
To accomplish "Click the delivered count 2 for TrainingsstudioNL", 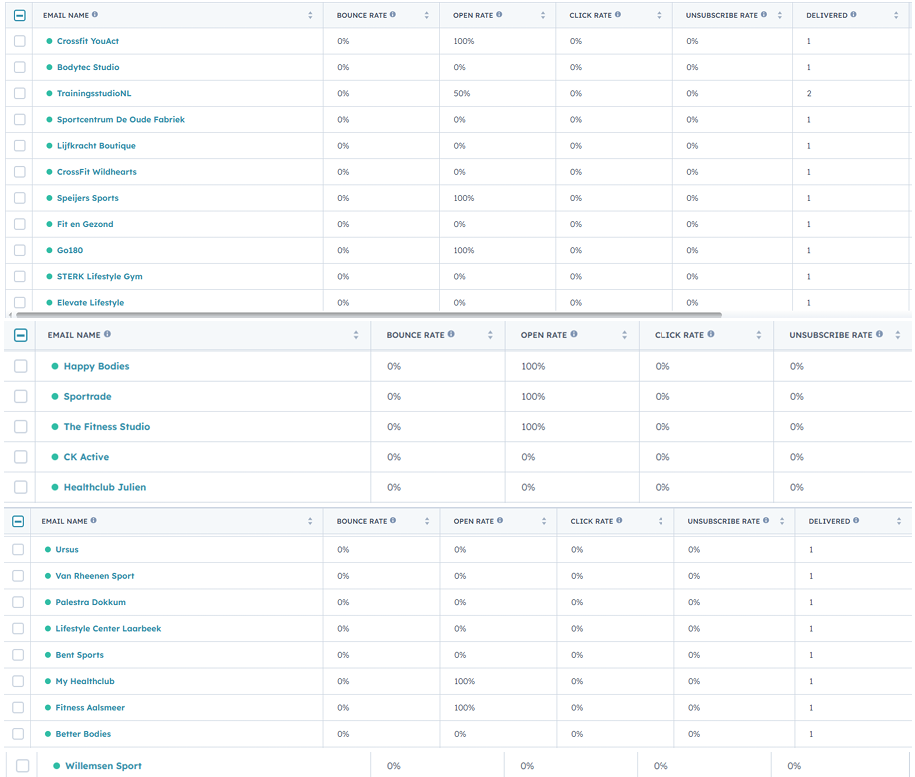I will click(x=809, y=93).
